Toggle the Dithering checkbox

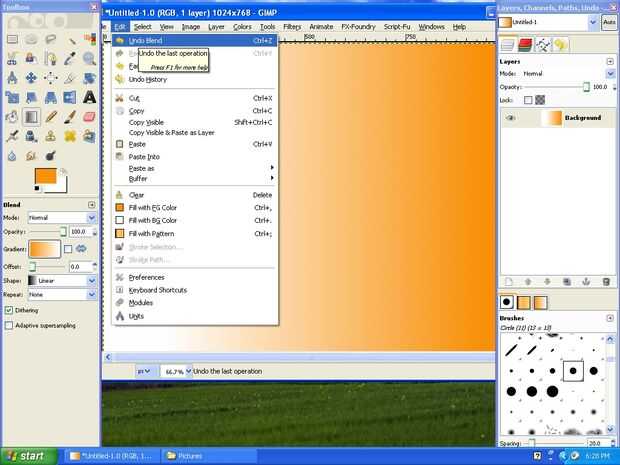click(9, 310)
